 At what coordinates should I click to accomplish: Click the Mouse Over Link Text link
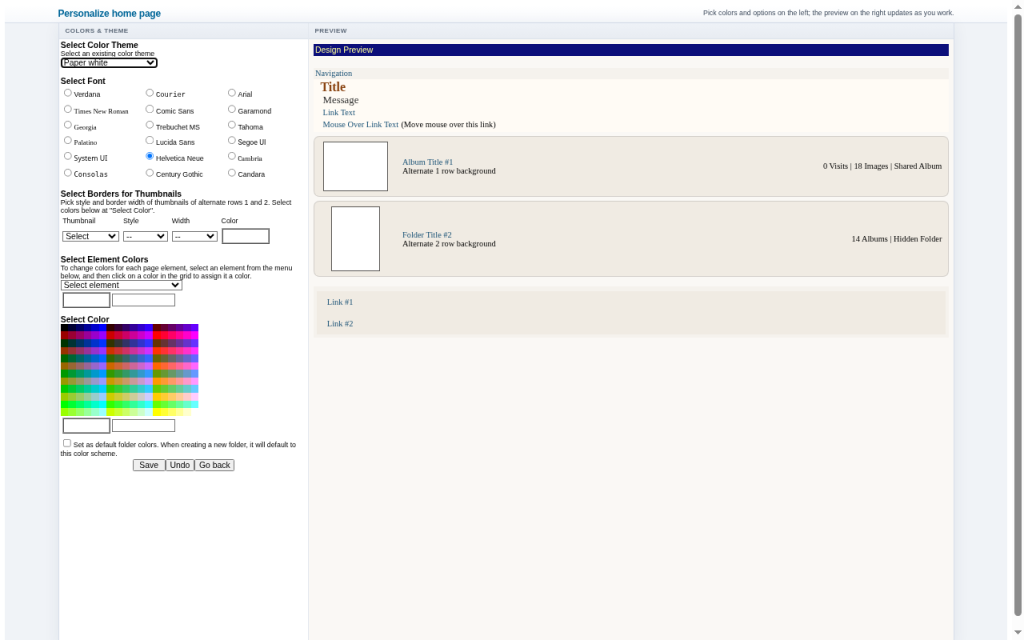pyautogui.click(x=360, y=124)
